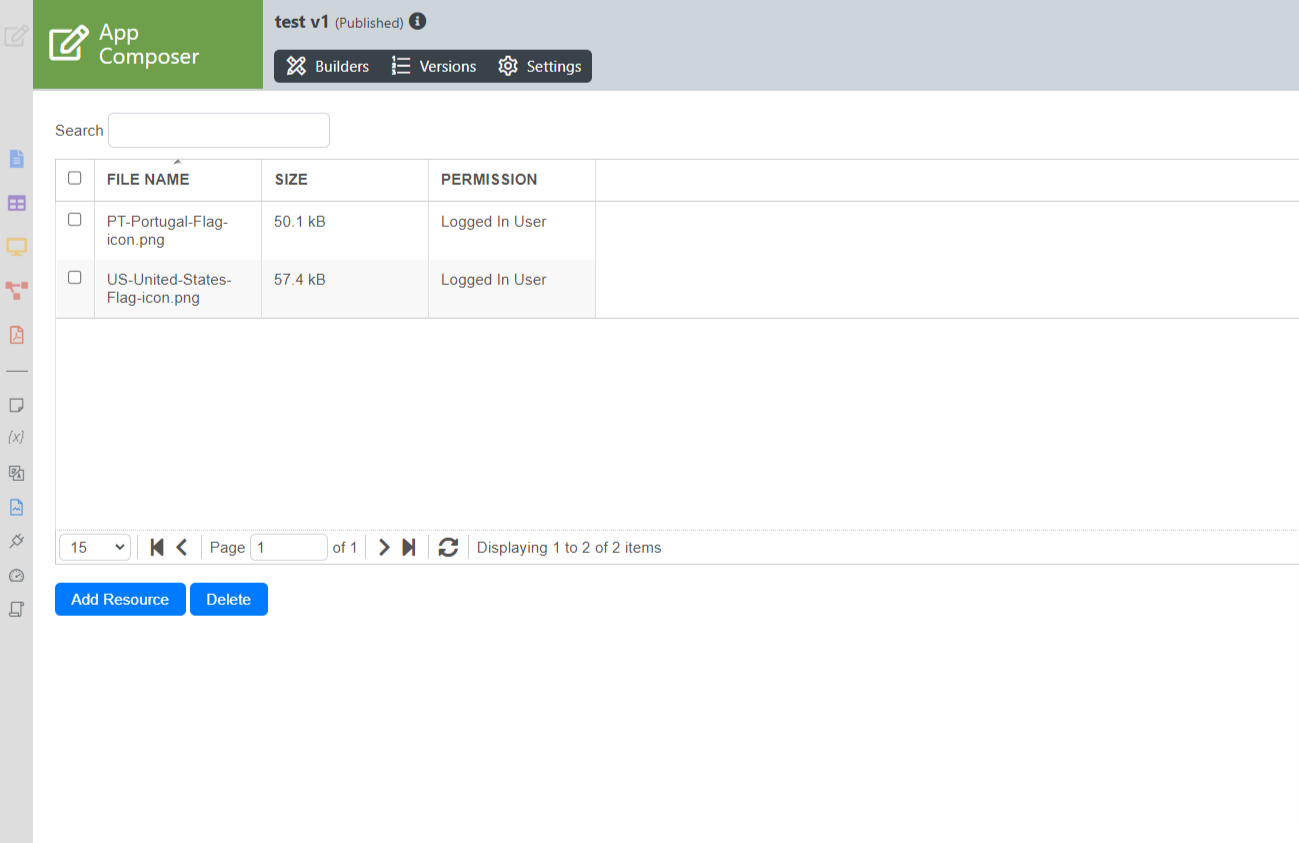Focus the Search input field
The width and height of the screenshot is (1299, 843).
219,130
